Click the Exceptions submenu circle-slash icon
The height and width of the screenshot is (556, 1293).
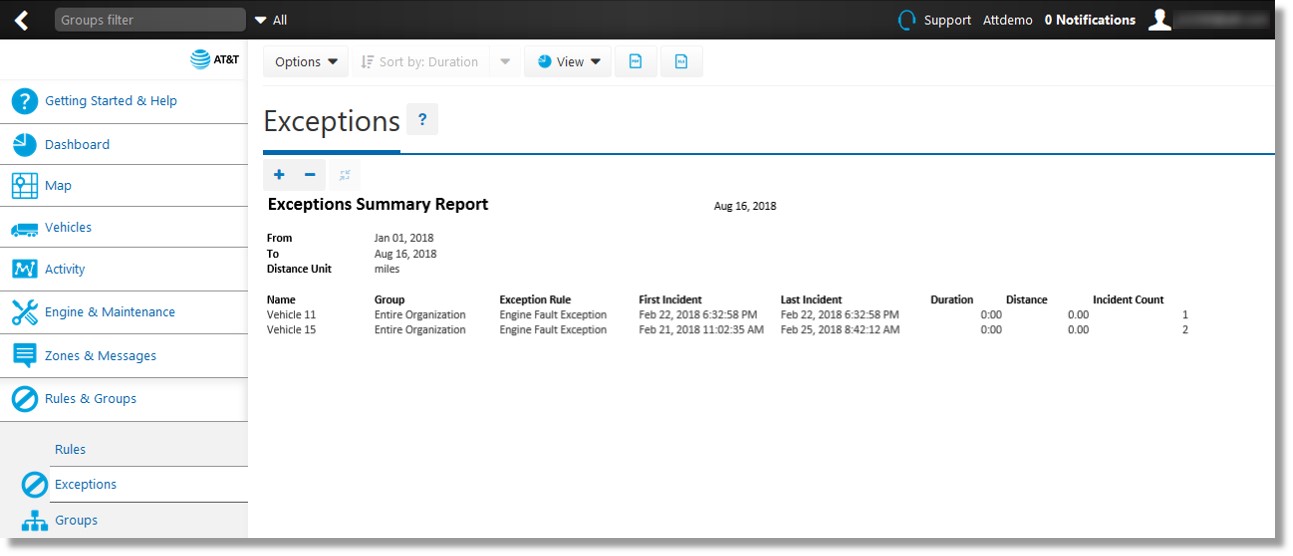tap(35, 485)
